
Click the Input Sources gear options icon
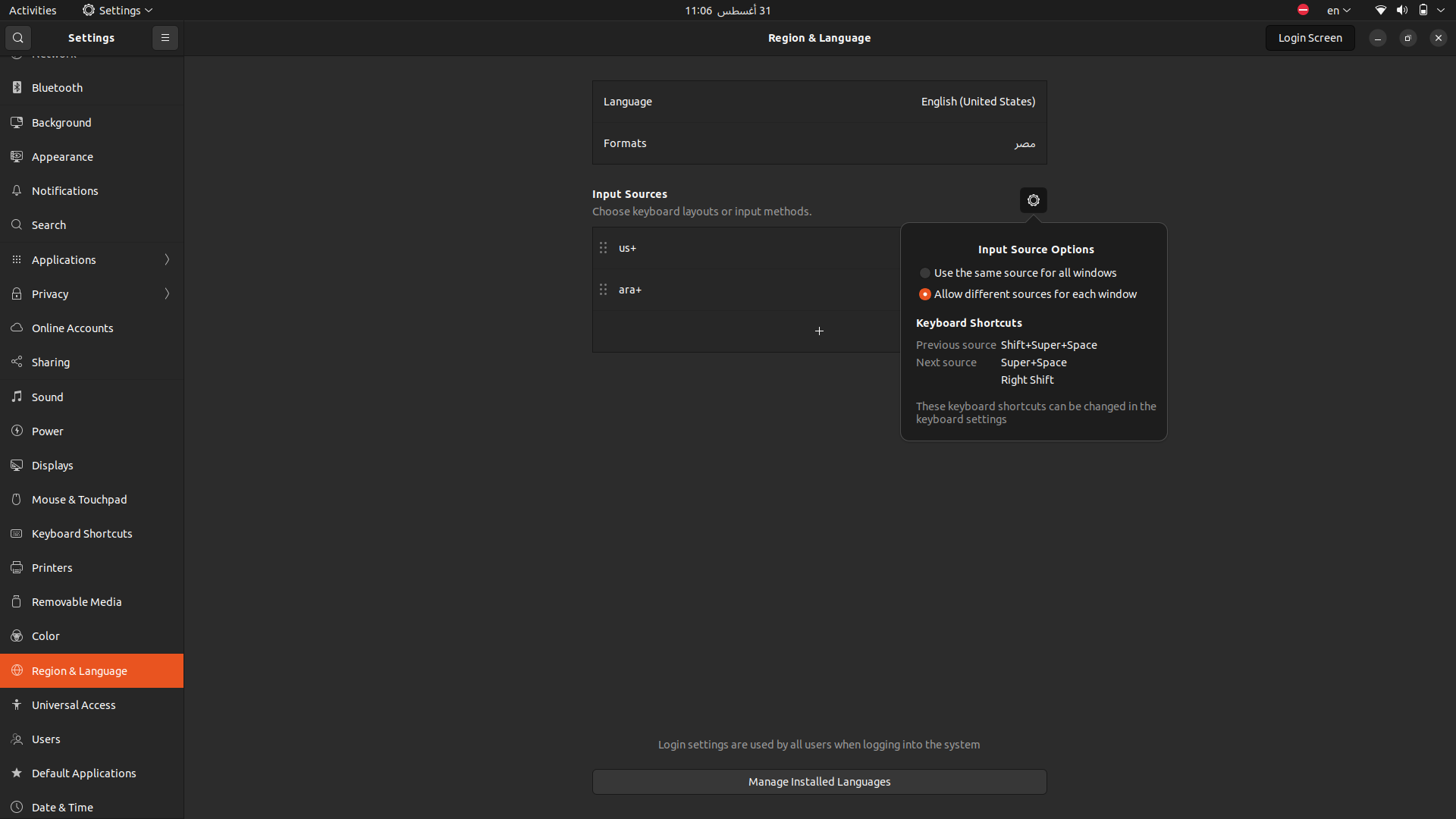1033,200
